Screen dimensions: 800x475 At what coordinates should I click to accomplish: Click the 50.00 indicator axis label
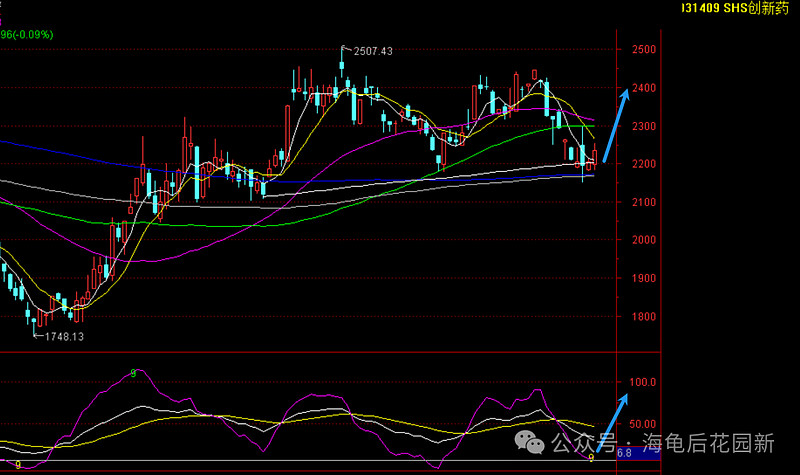click(x=642, y=424)
